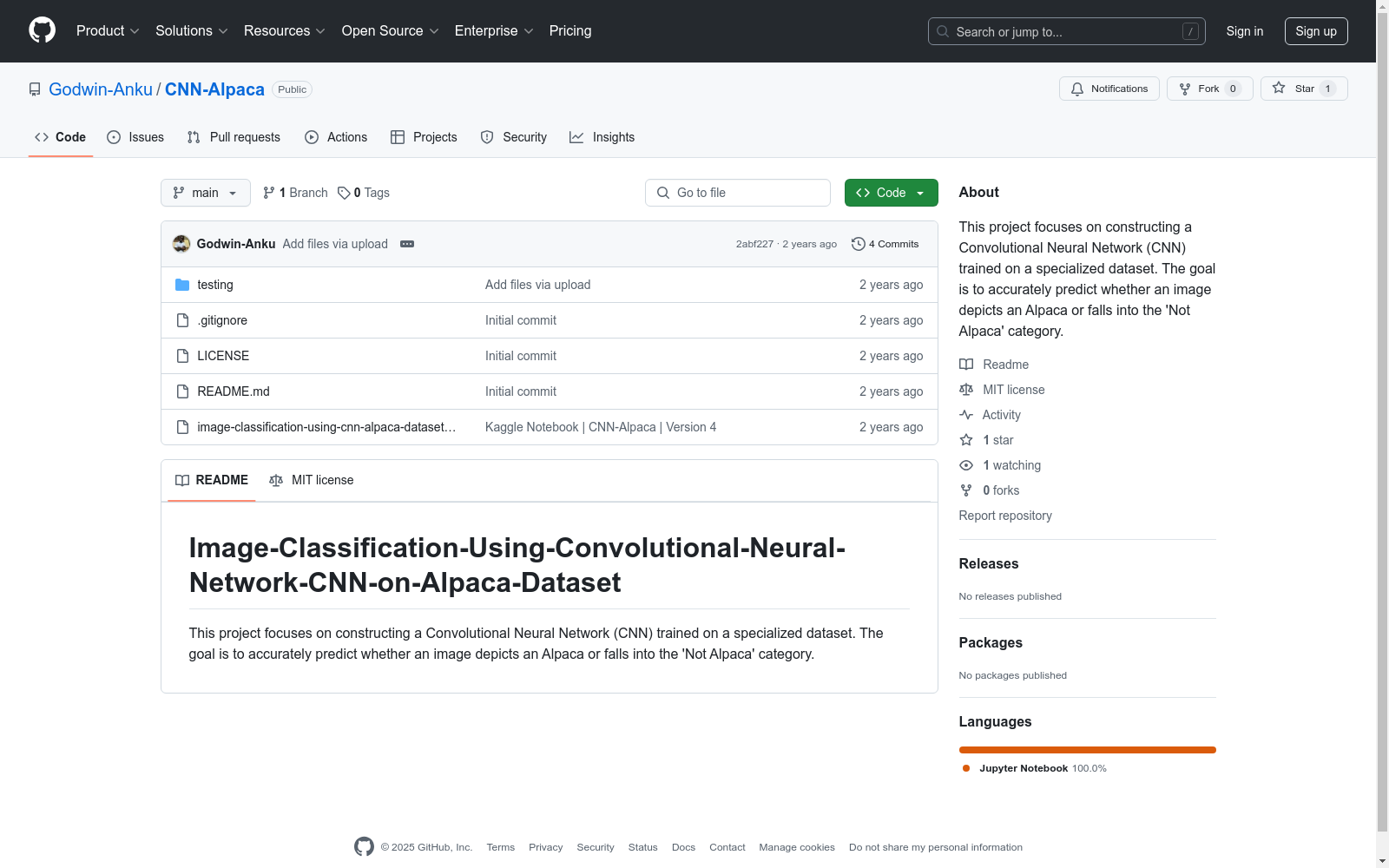This screenshot has width=1389, height=868.
Task: Click Jupyter Notebook 100.0% language link
Action: click(1034, 768)
